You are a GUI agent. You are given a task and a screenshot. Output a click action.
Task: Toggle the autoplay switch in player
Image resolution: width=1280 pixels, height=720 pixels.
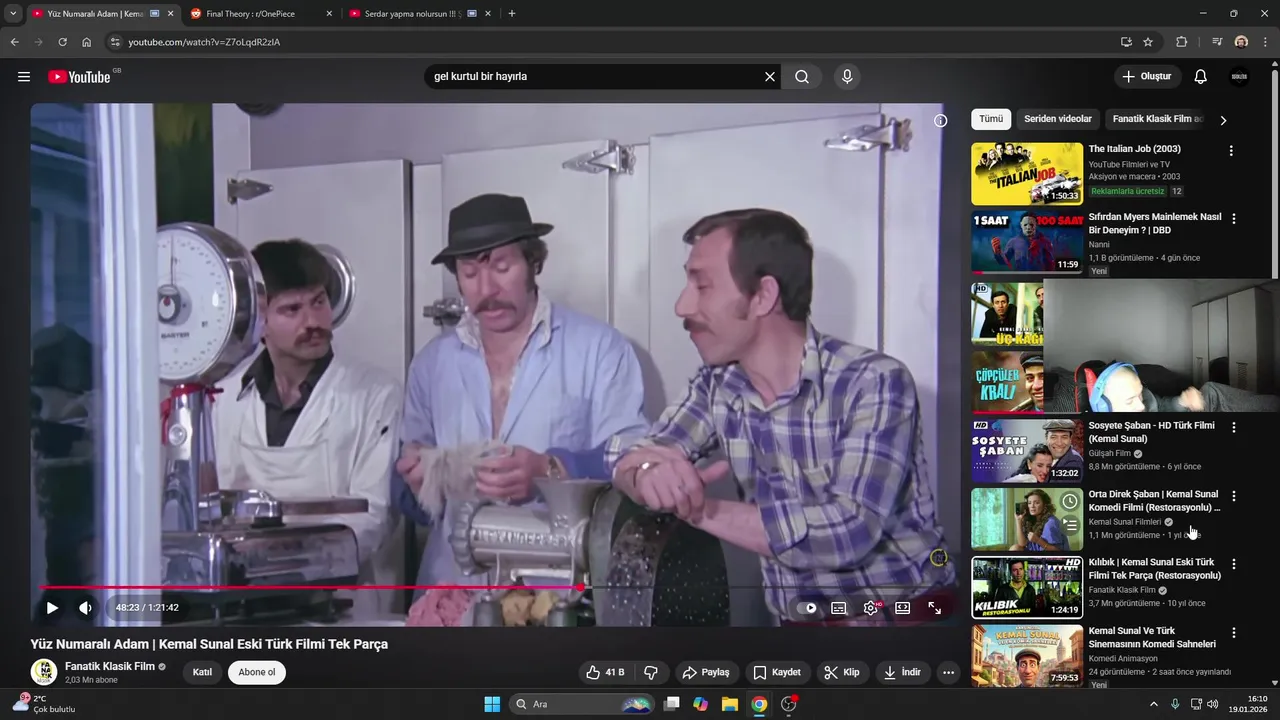[x=808, y=608]
